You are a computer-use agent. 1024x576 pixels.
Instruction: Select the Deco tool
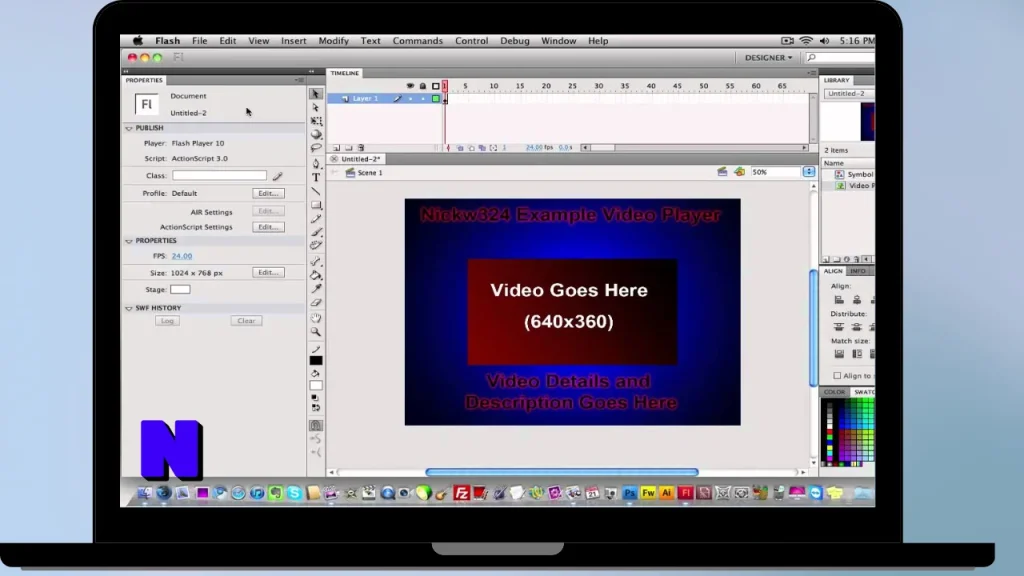coord(316,245)
